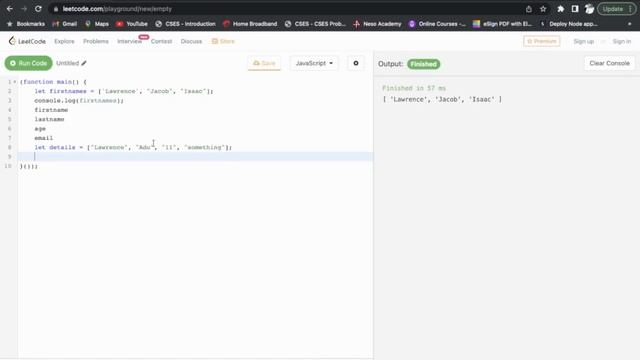The width and height of the screenshot is (640, 360).
Task: Open the Discuss menu item
Action: [191, 41]
